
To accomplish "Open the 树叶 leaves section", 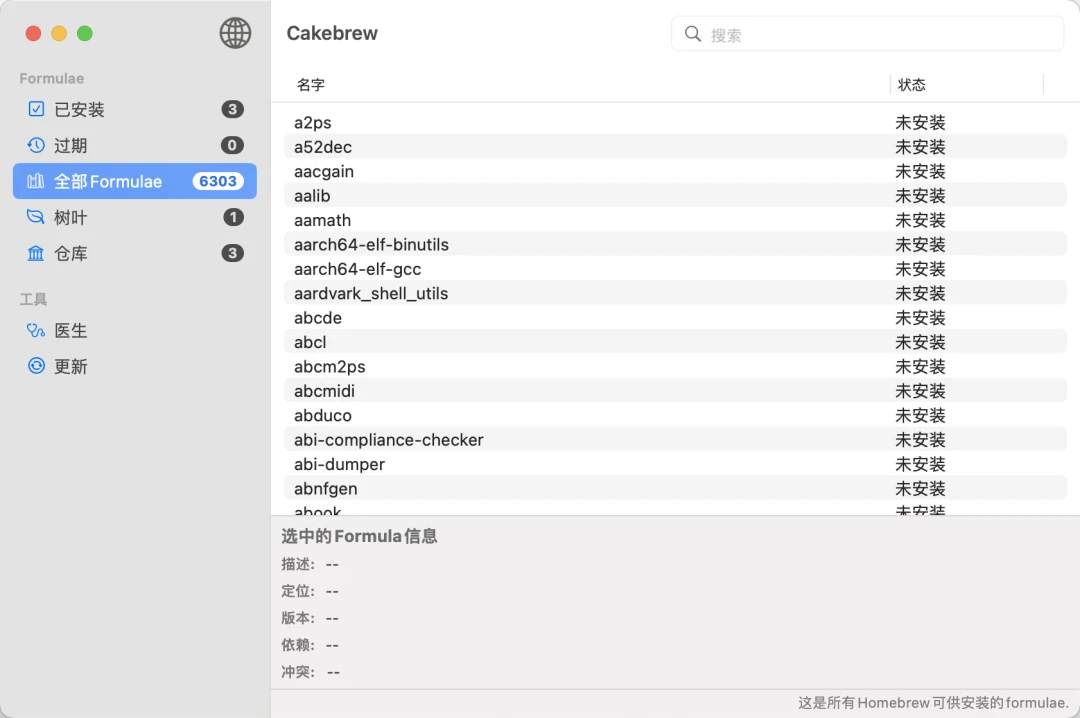I will point(135,217).
